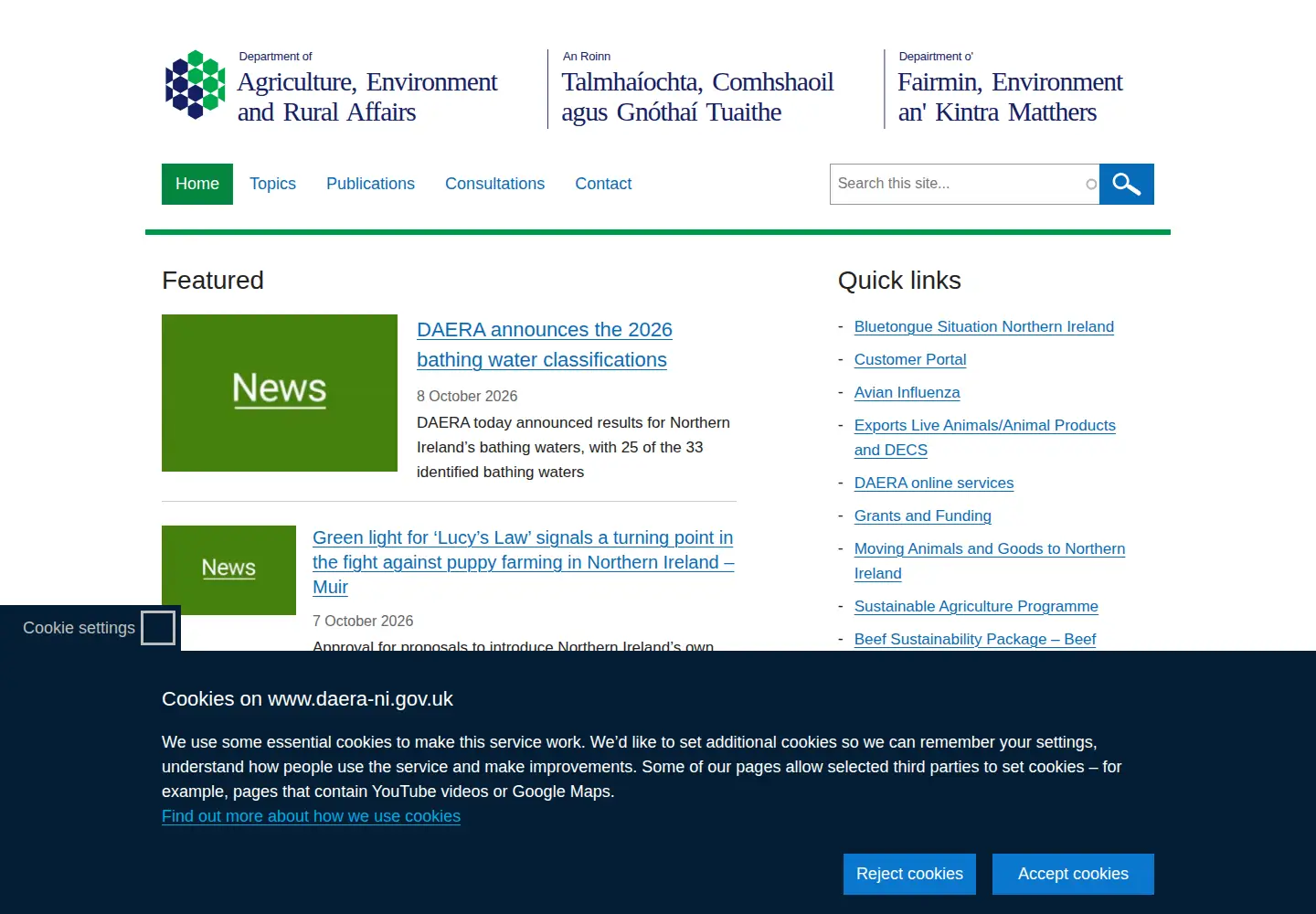Open the Home navigation tab
Viewport: 1316px width, 914px height.
point(197,184)
